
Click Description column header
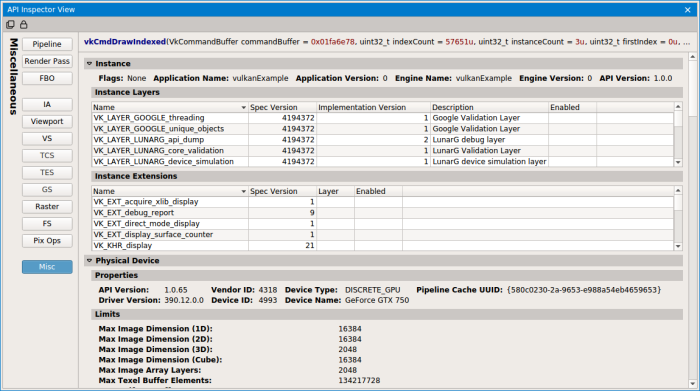pos(489,107)
